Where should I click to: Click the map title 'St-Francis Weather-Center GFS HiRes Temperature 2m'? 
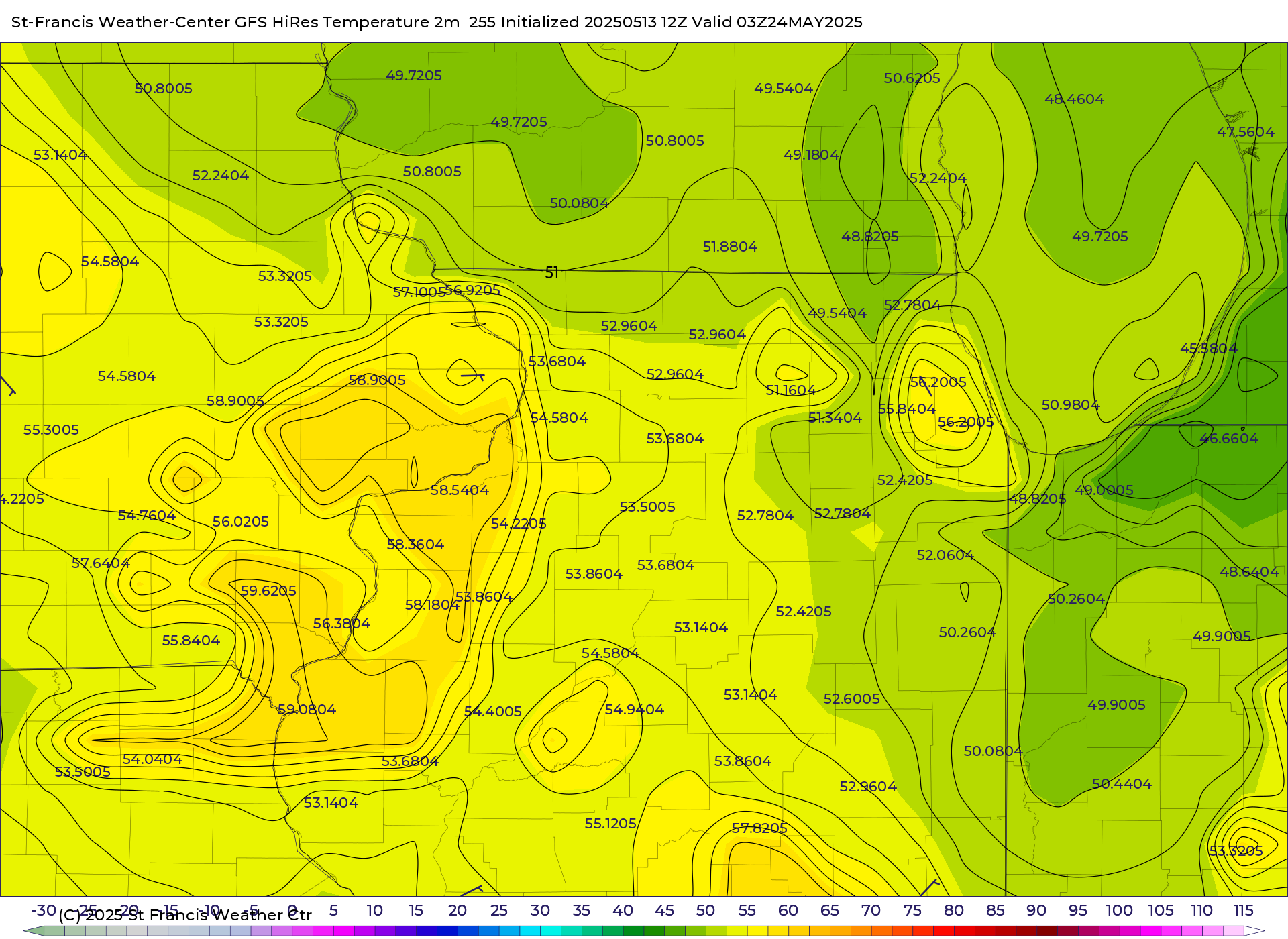point(235,22)
